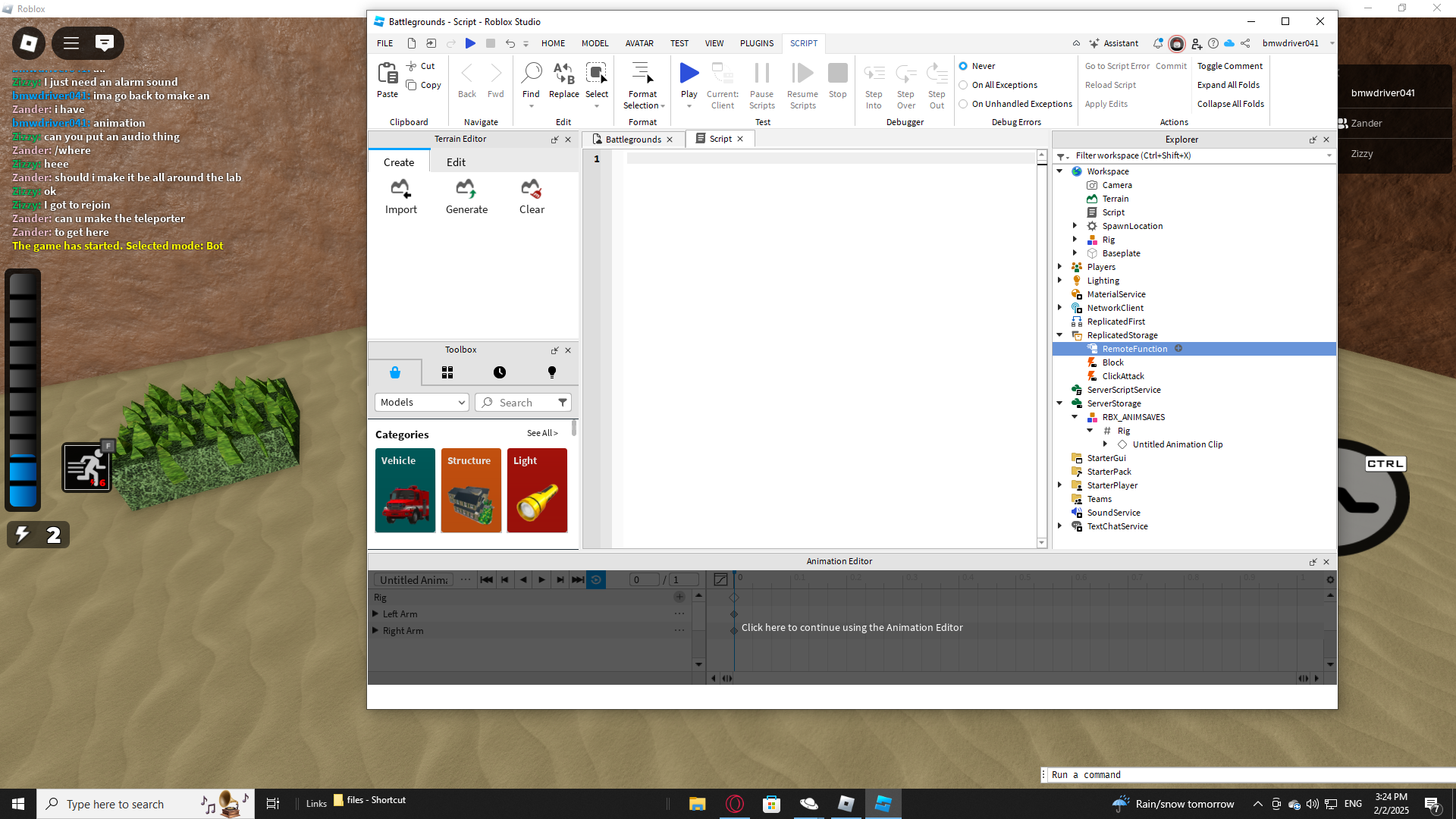This screenshot has width=1456, height=819.
Task: Click the Toolbox Search input field
Action: click(x=517, y=403)
